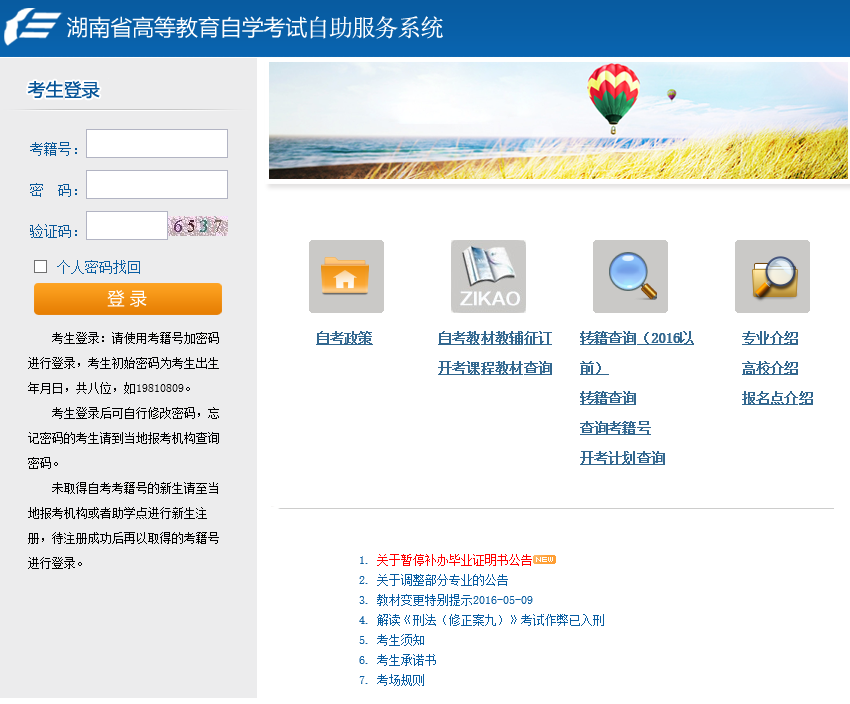
Task: Open the 开考课程教材查询 link
Action: click(x=494, y=368)
